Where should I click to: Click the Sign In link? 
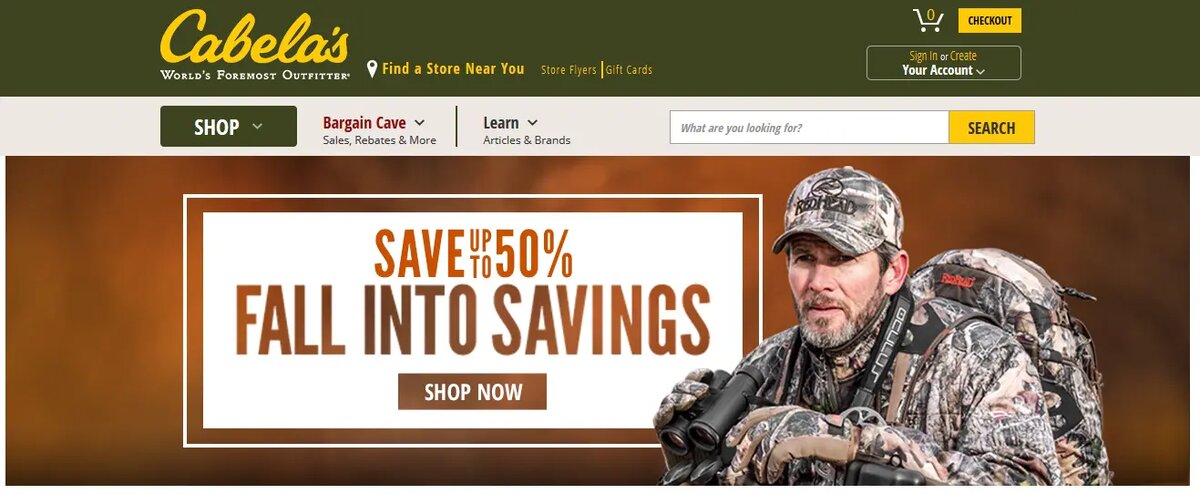pos(923,56)
